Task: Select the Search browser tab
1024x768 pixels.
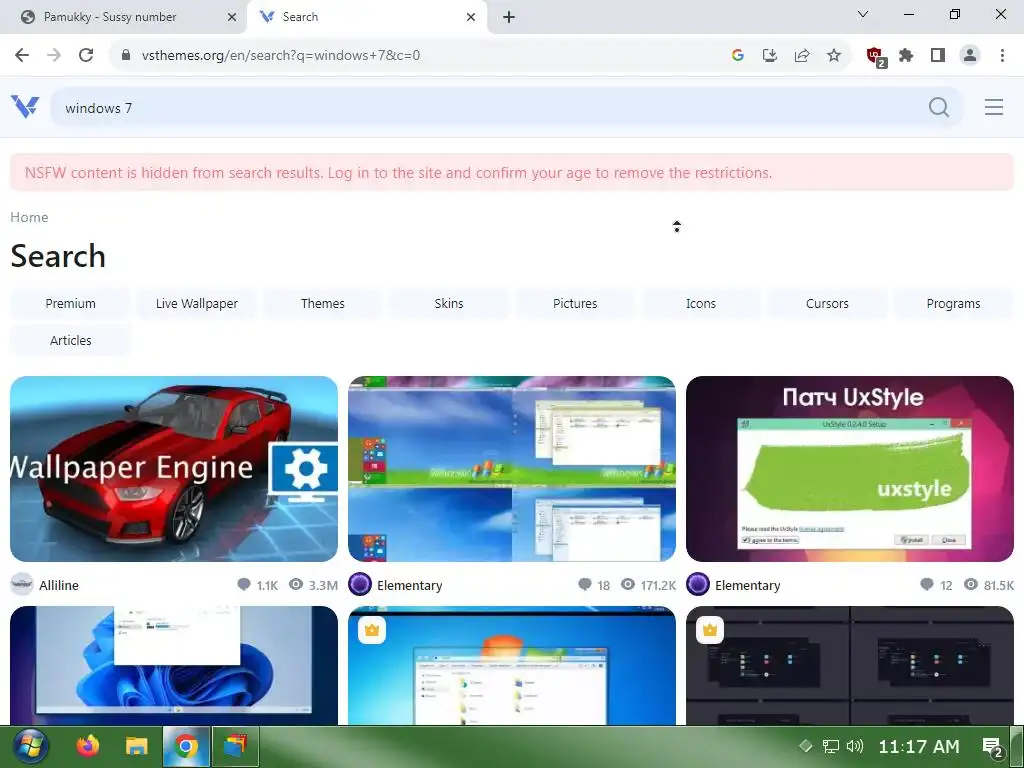Action: pos(367,17)
